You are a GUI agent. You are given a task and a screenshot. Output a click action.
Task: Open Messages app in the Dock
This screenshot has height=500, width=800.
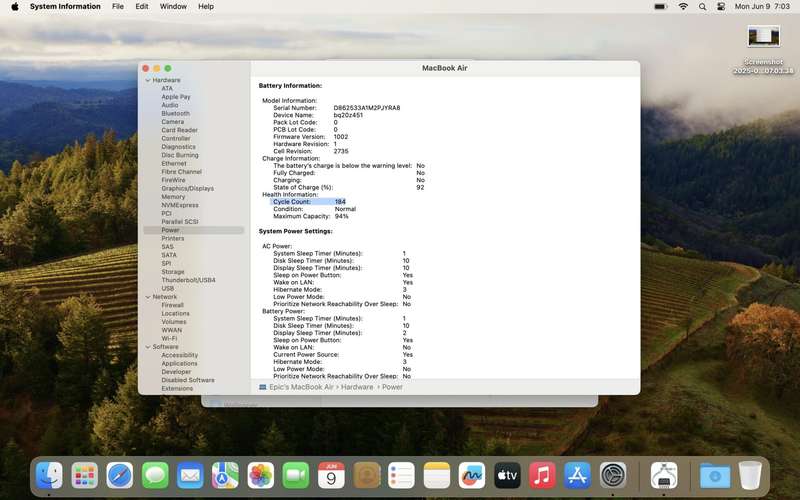pyautogui.click(x=155, y=475)
